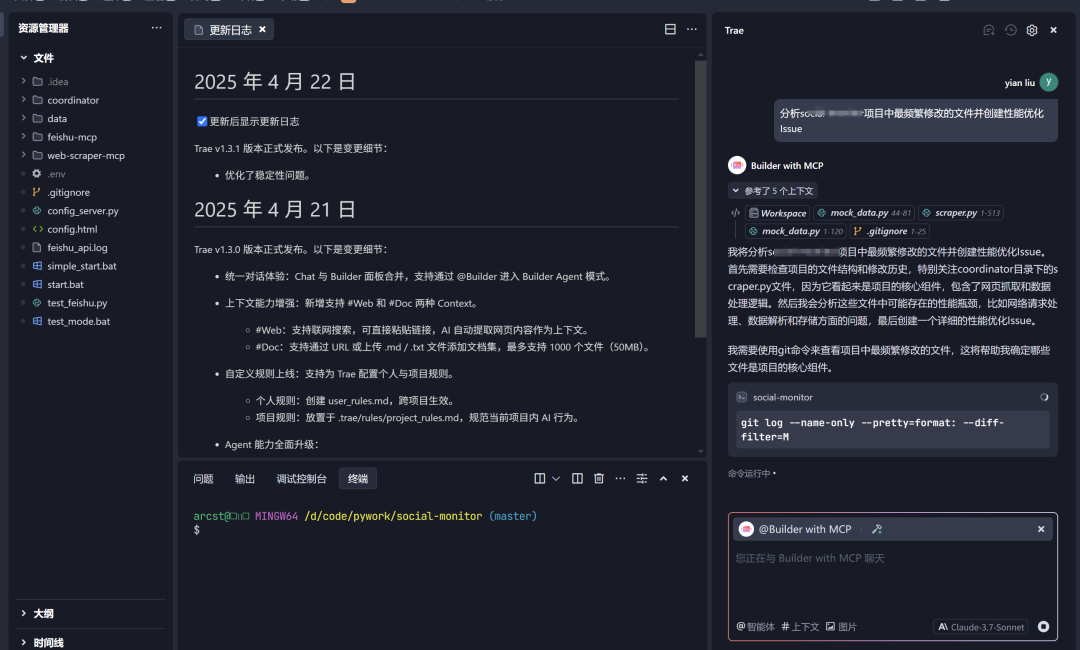Click the yian liu user avatar

[1048, 82]
